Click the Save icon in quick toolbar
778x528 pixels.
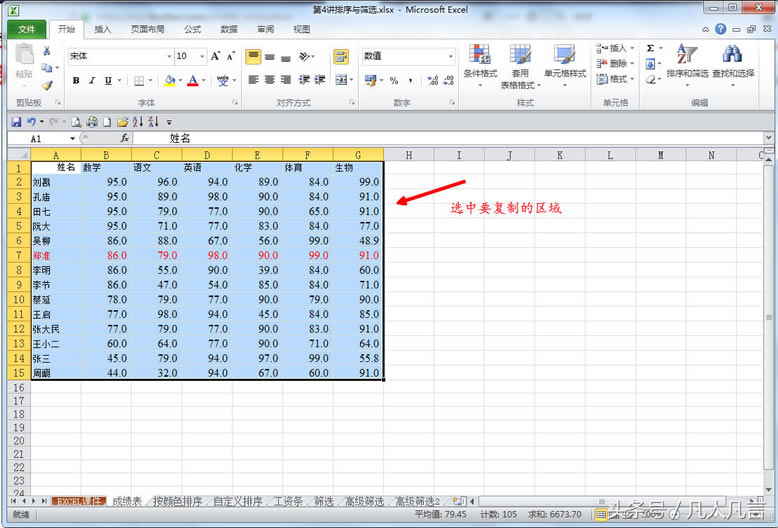(x=16, y=122)
